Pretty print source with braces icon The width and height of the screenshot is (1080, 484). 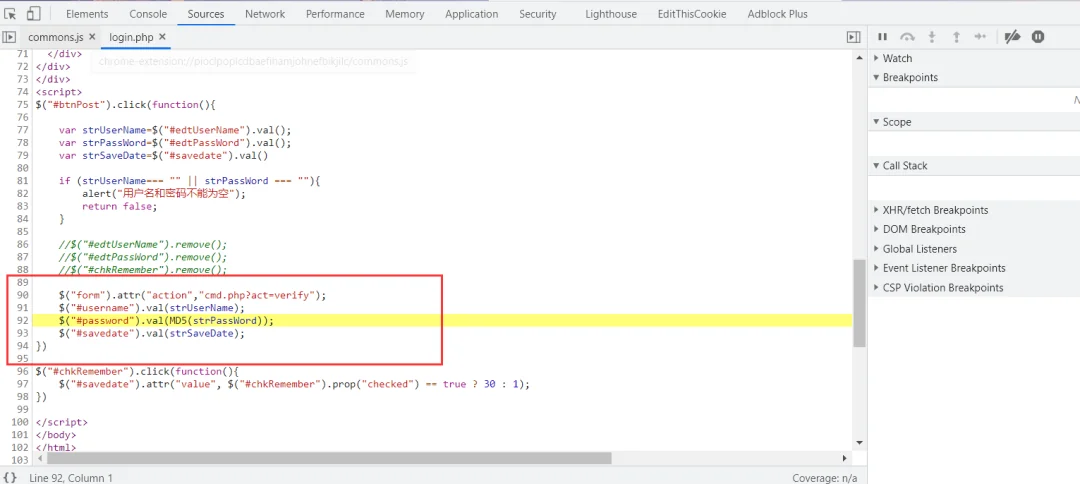(10, 477)
